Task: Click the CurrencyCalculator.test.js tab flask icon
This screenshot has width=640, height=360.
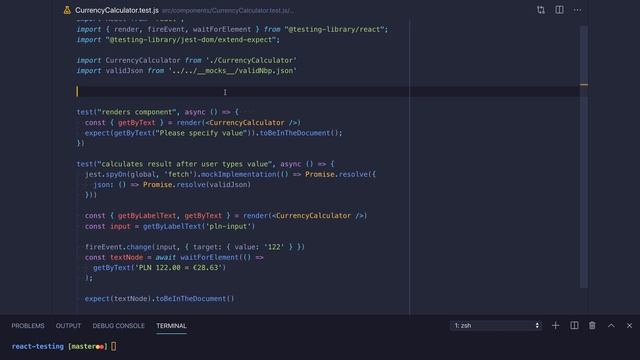Action: [67, 10]
